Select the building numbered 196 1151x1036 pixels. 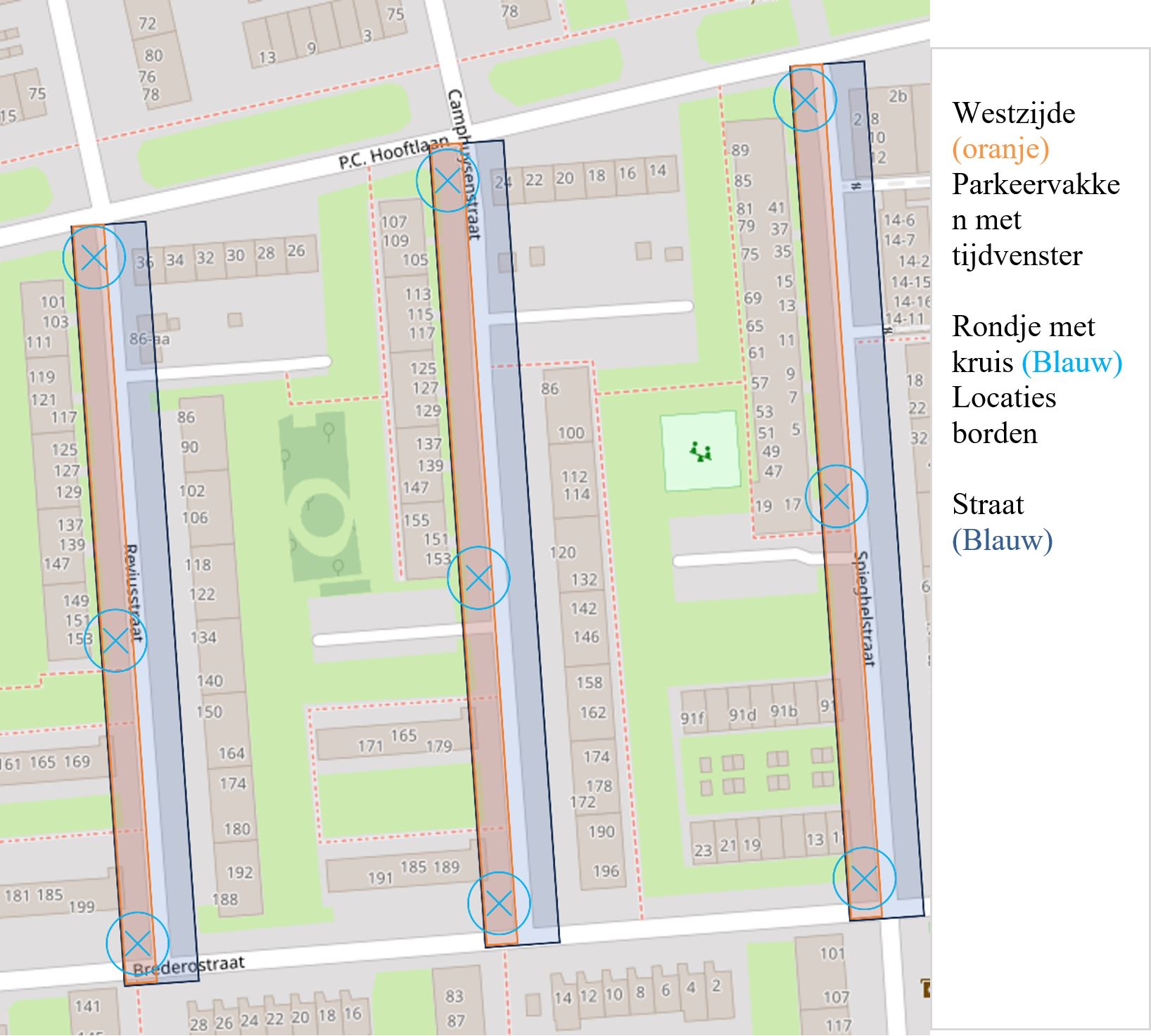coord(606,871)
